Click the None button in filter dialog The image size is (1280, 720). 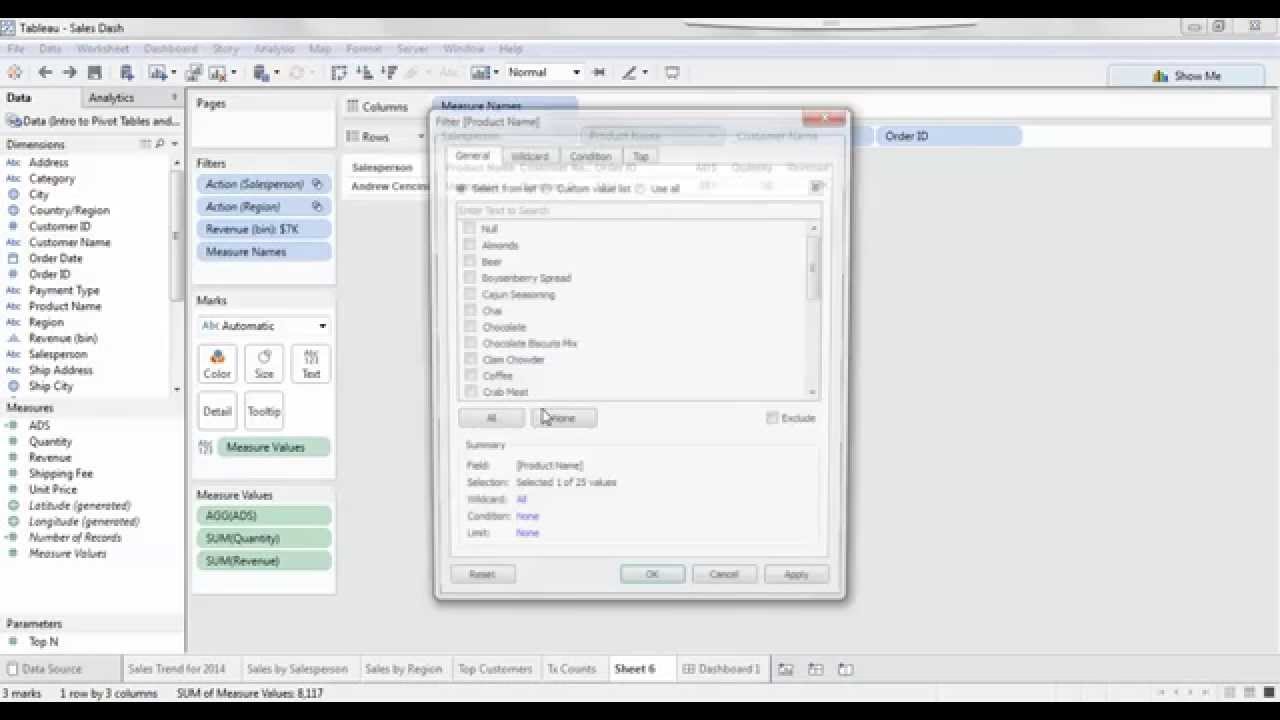564,418
